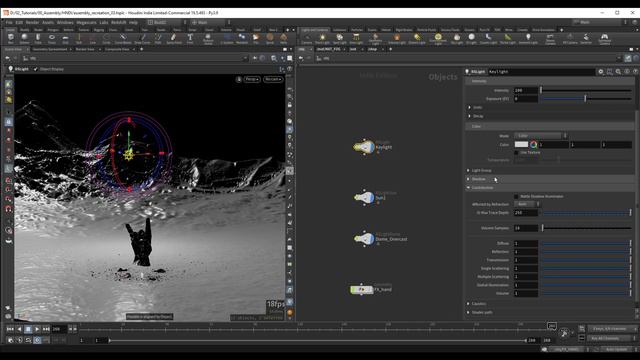Toggle the realtime playback toggle icon
The height and width of the screenshot is (360, 640).
(37, 340)
